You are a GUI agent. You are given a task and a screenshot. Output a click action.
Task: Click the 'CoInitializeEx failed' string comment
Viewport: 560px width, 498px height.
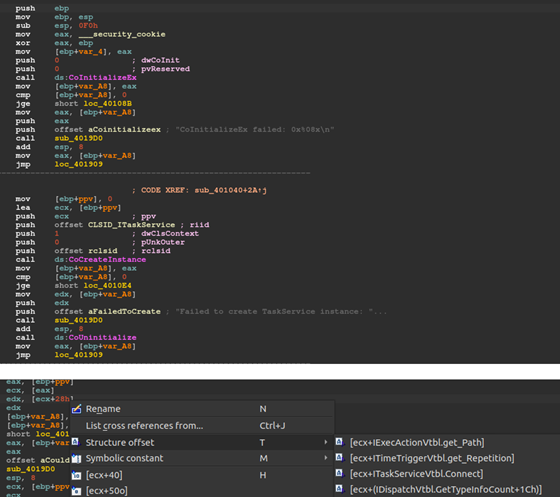click(x=255, y=130)
